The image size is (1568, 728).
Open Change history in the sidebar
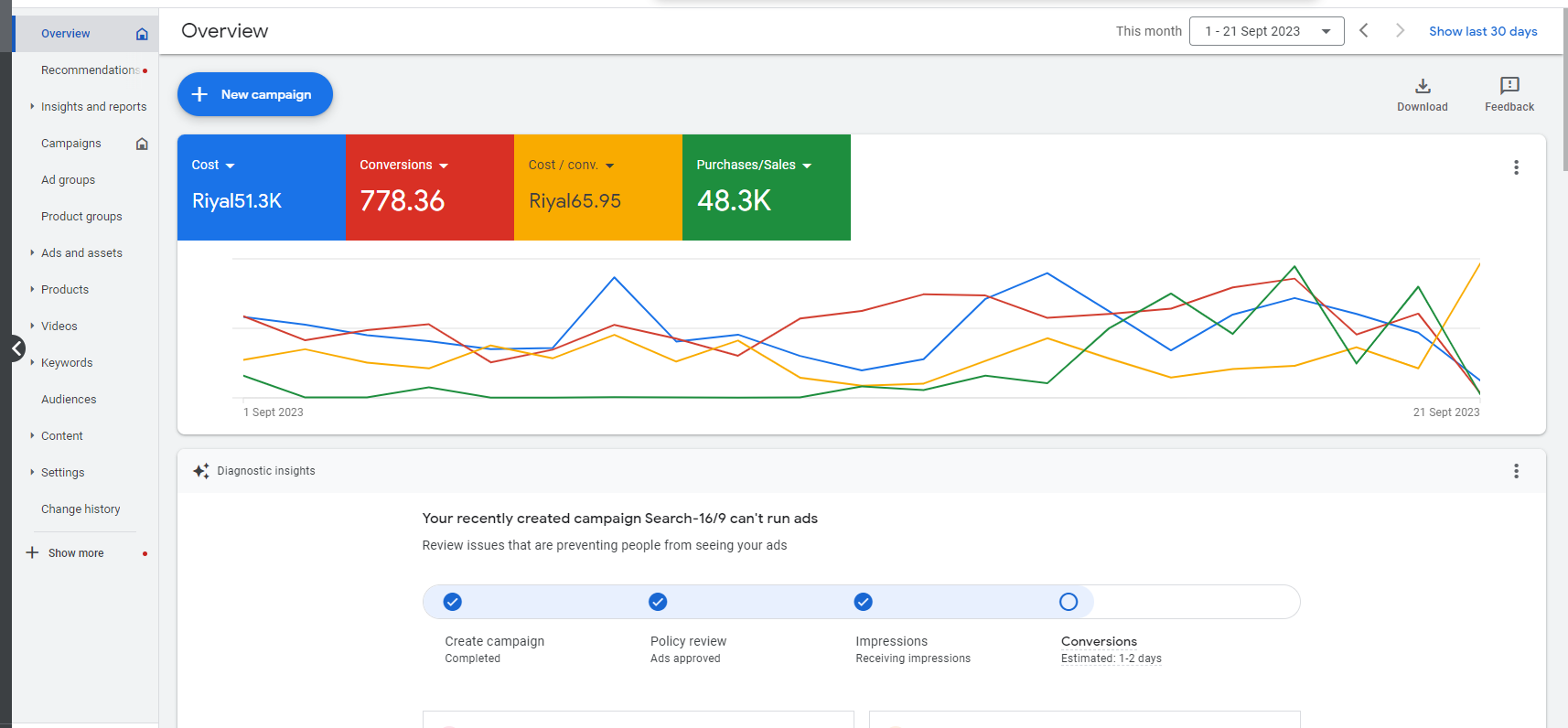pyautogui.click(x=81, y=509)
